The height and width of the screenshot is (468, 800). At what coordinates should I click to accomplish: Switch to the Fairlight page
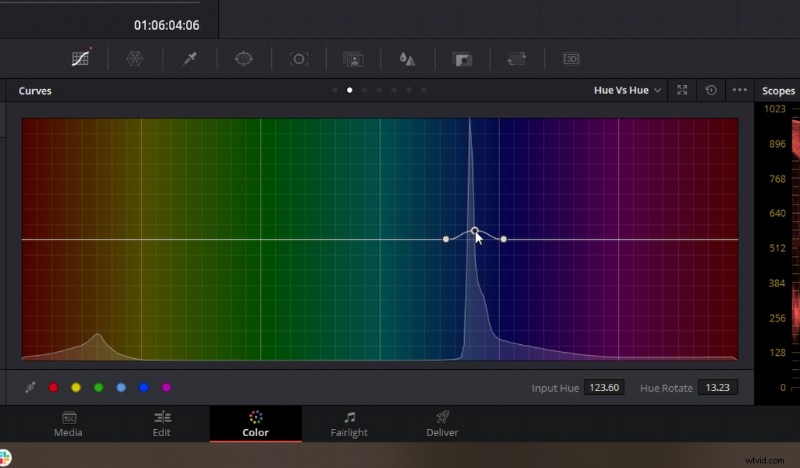(349, 424)
